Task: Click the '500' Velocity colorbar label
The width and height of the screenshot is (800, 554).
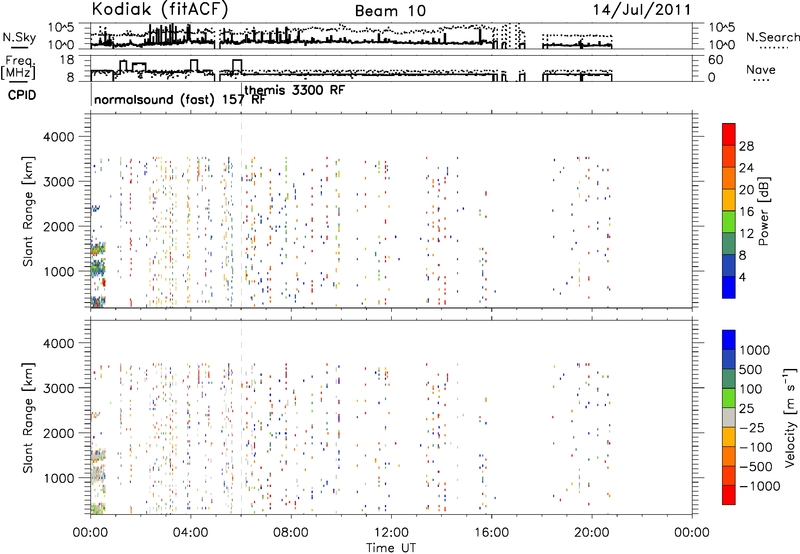Action: 751,370
